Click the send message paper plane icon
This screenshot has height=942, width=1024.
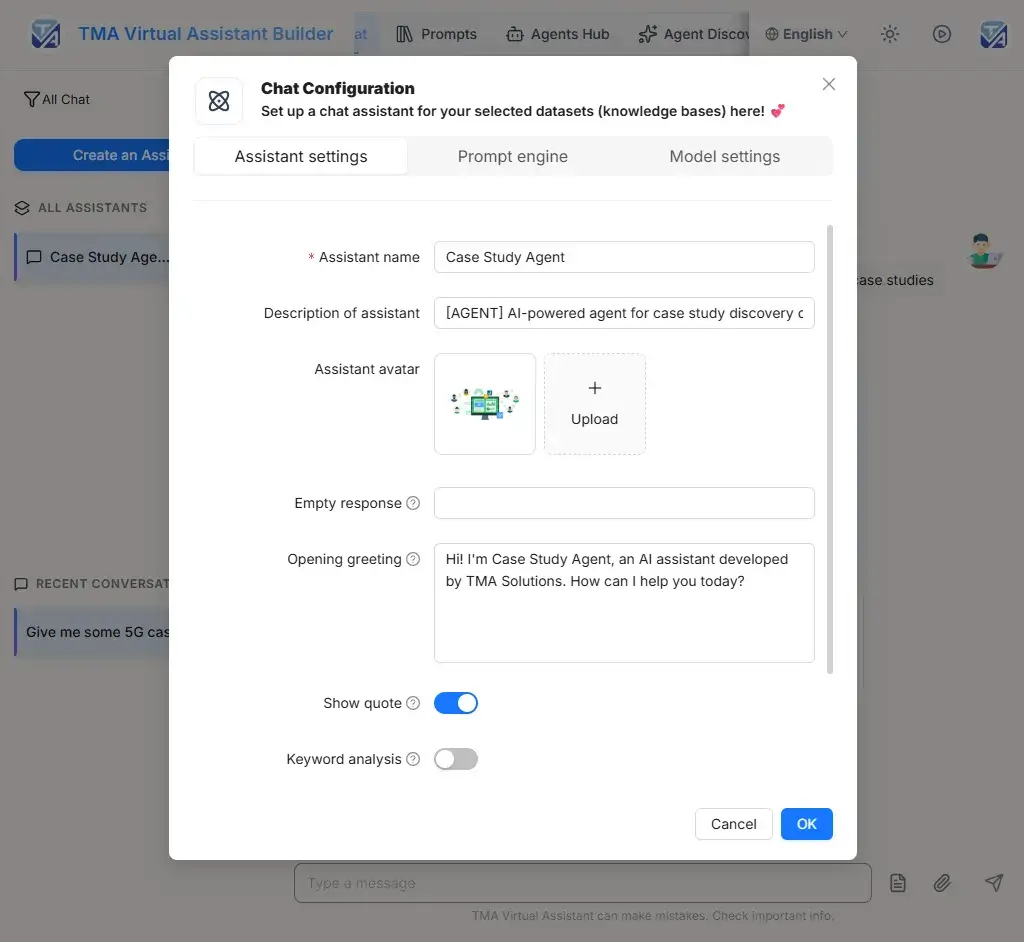(993, 883)
